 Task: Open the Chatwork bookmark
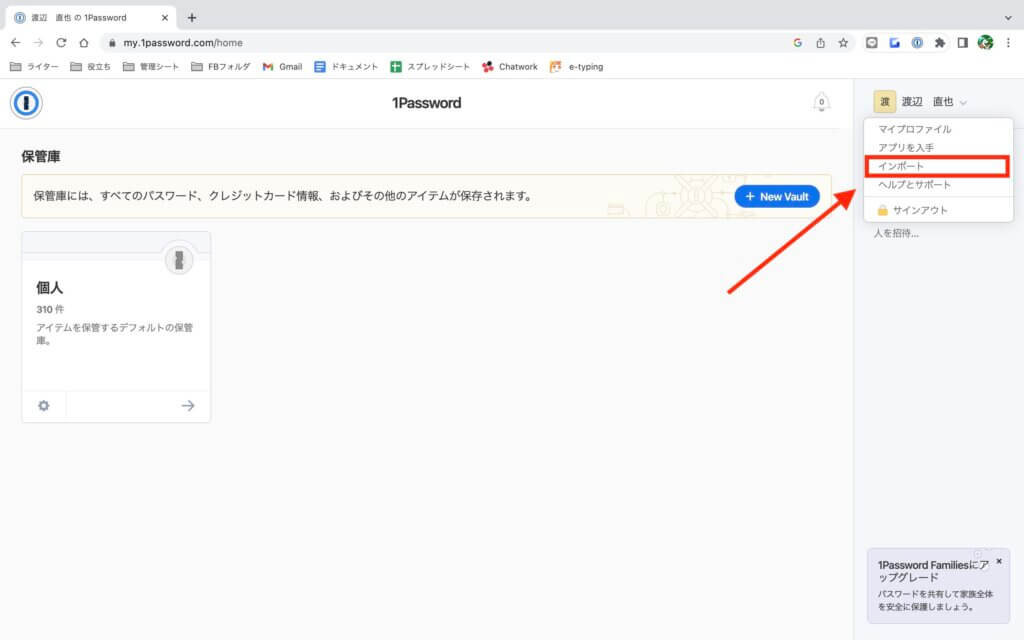[509, 67]
